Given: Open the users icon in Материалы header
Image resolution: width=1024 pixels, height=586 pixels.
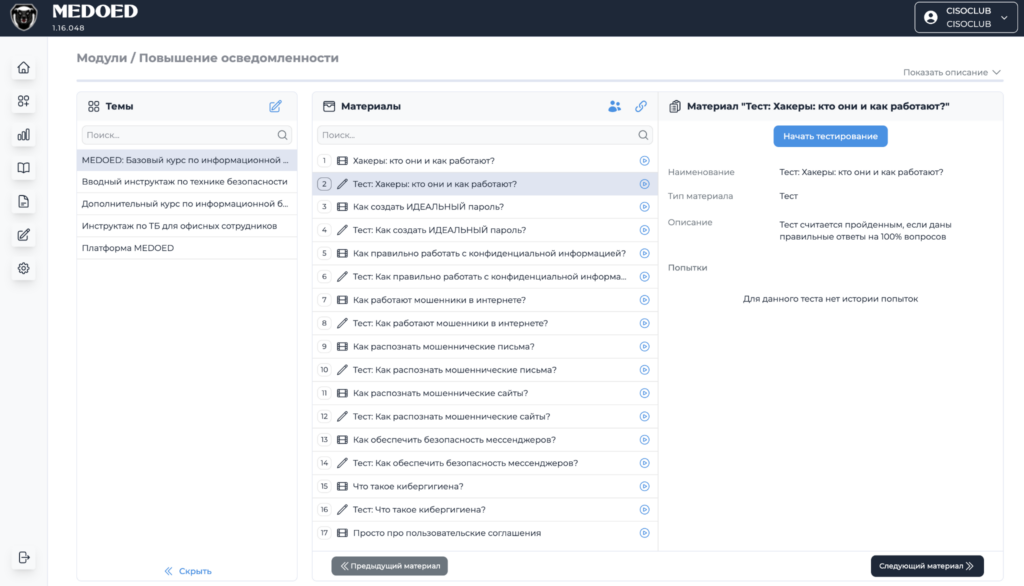Looking at the screenshot, I should pyautogui.click(x=615, y=106).
